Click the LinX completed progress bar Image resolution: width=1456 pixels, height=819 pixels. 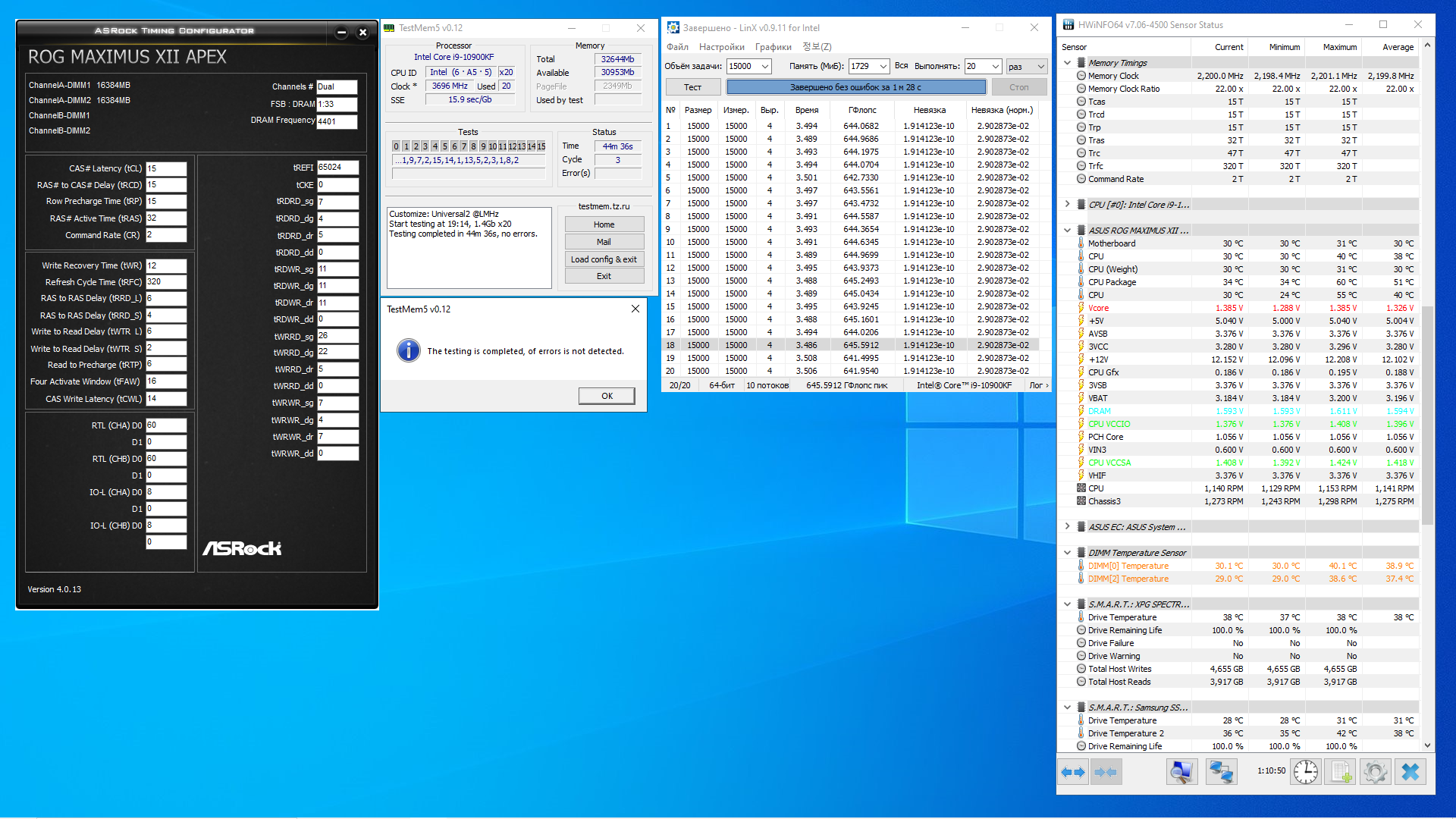856,87
